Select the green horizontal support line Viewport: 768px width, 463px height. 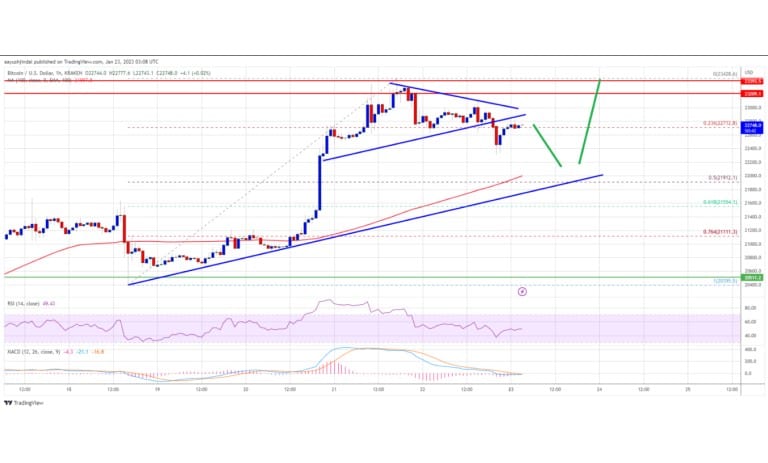[x=372, y=277]
